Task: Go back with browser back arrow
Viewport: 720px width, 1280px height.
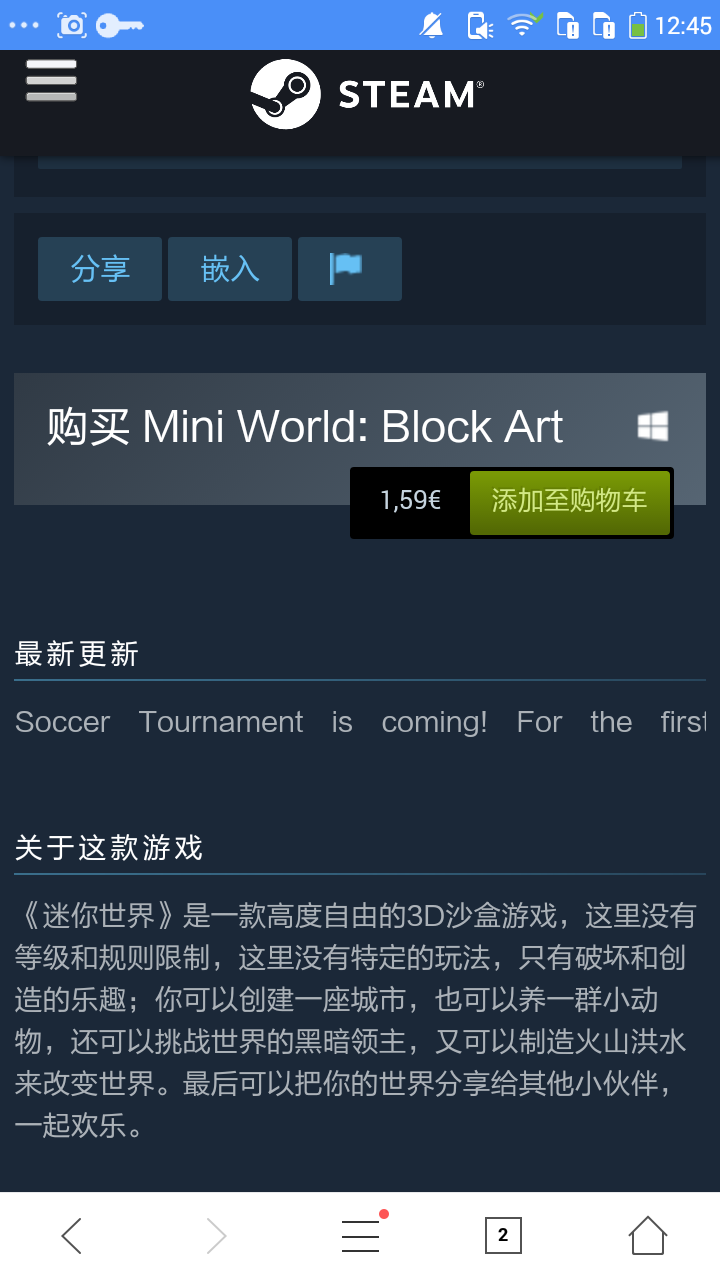Action: [72, 1236]
